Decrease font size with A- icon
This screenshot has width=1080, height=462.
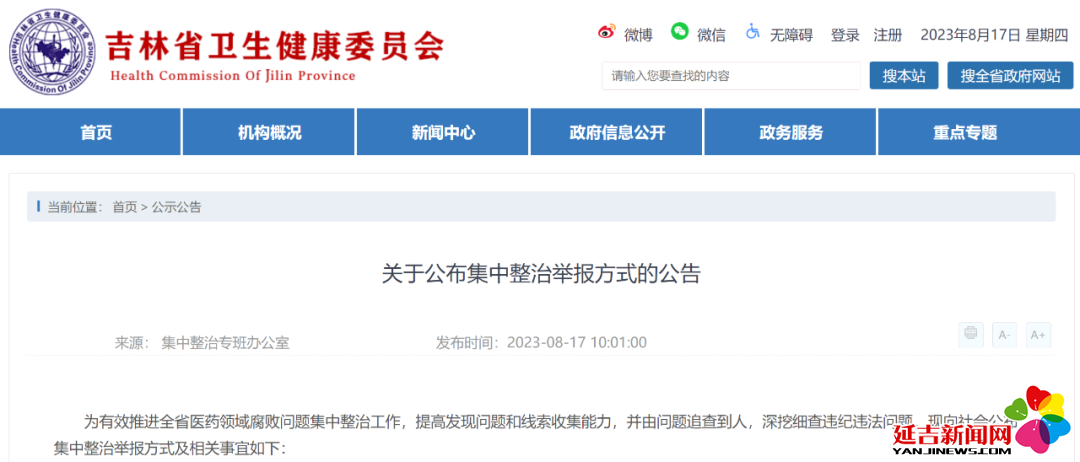point(1004,335)
